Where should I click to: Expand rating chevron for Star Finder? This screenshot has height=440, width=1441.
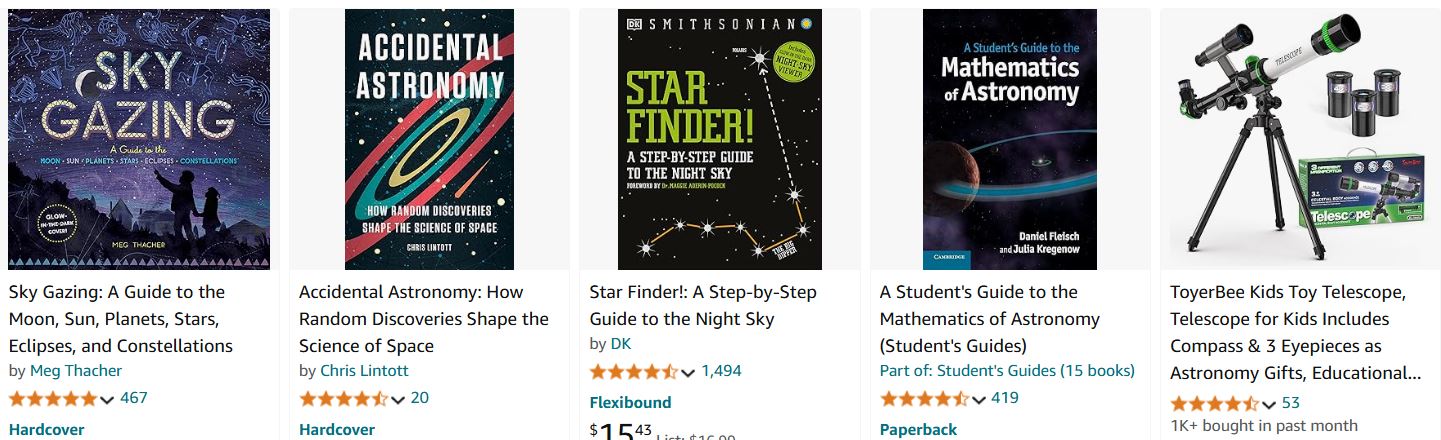tap(687, 373)
